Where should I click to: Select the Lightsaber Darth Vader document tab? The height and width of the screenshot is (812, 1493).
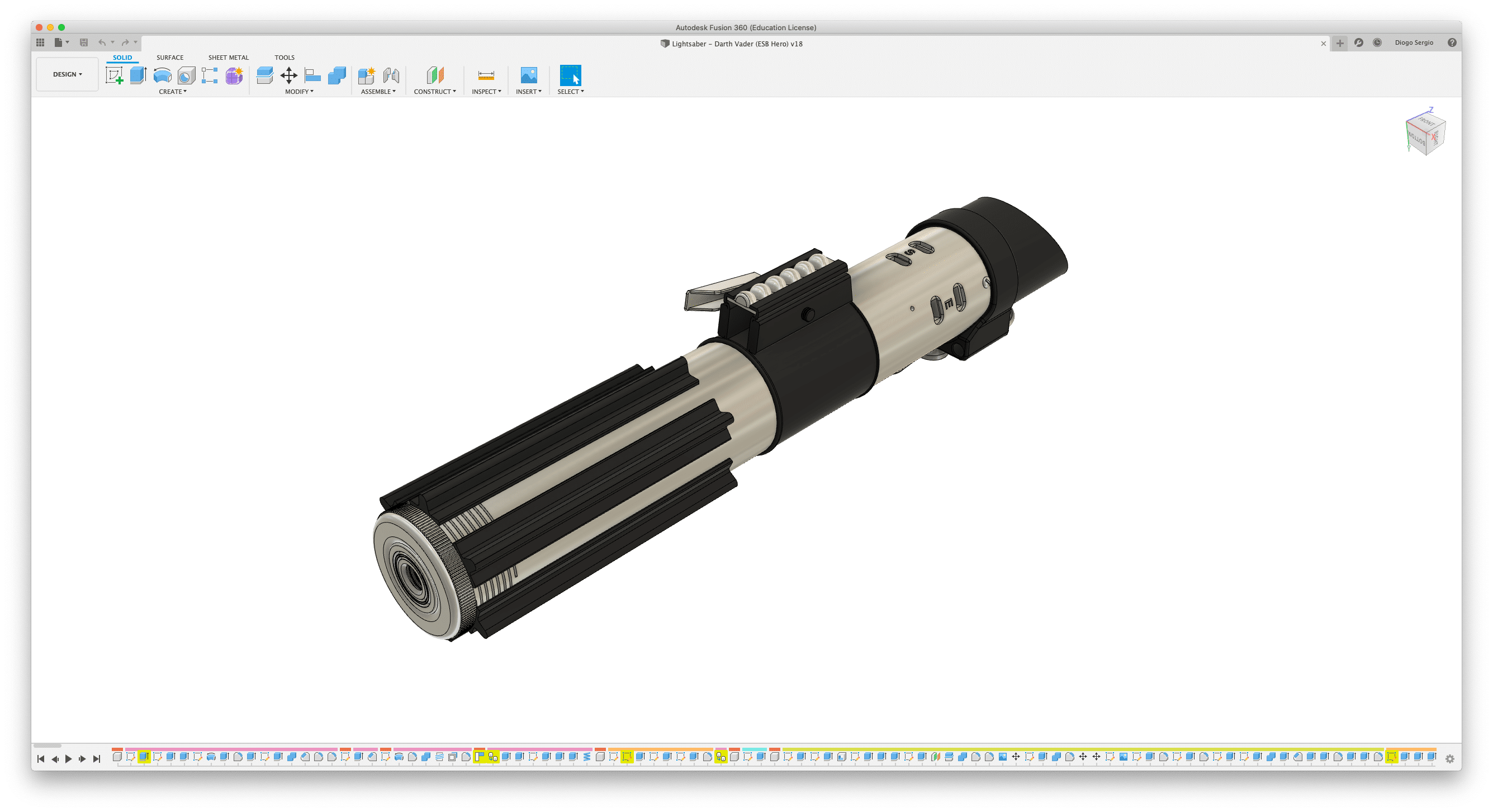pos(732,44)
